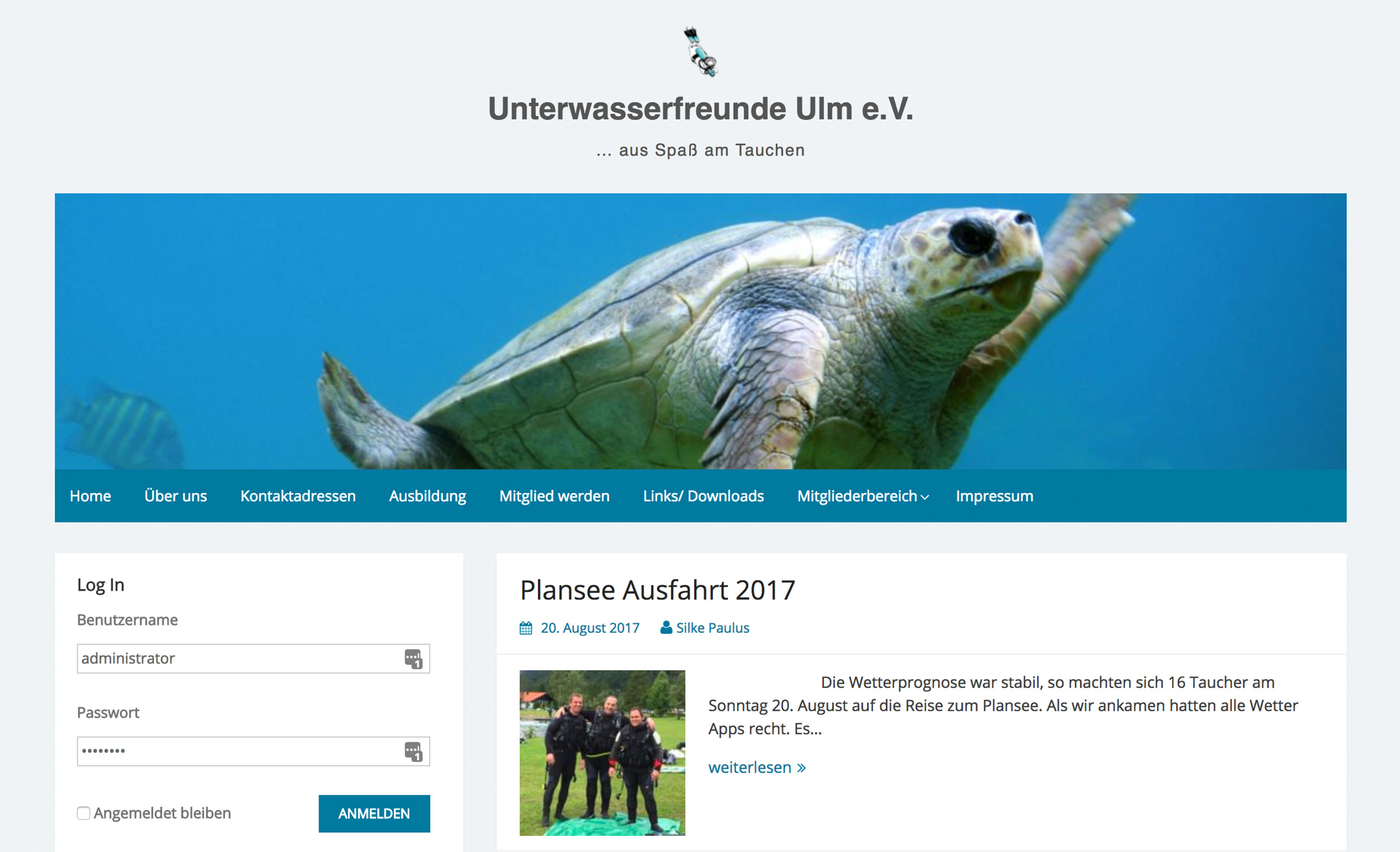Open Links/ Downloads menu entry
1400x852 pixels.
click(703, 496)
